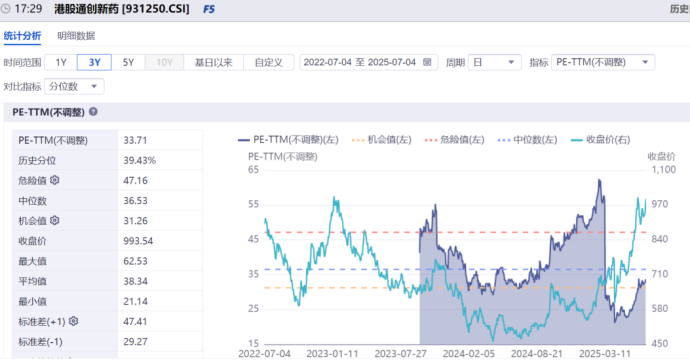The width and height of the screenshot is (690, 360).
Task: Toggle 机会值(左) legend series
Action: coord(382,140)
